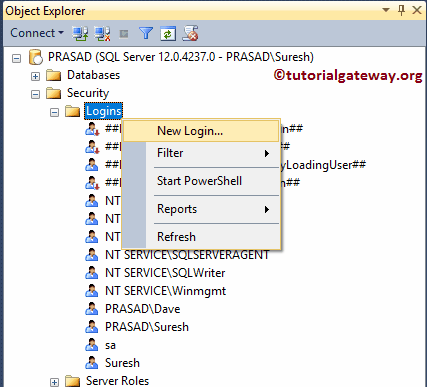The height and width of the screenshot is (387, 427).
Task: Click login icon beside NT SERVICE\SQLWriter
Action: [x=92, y=273]
